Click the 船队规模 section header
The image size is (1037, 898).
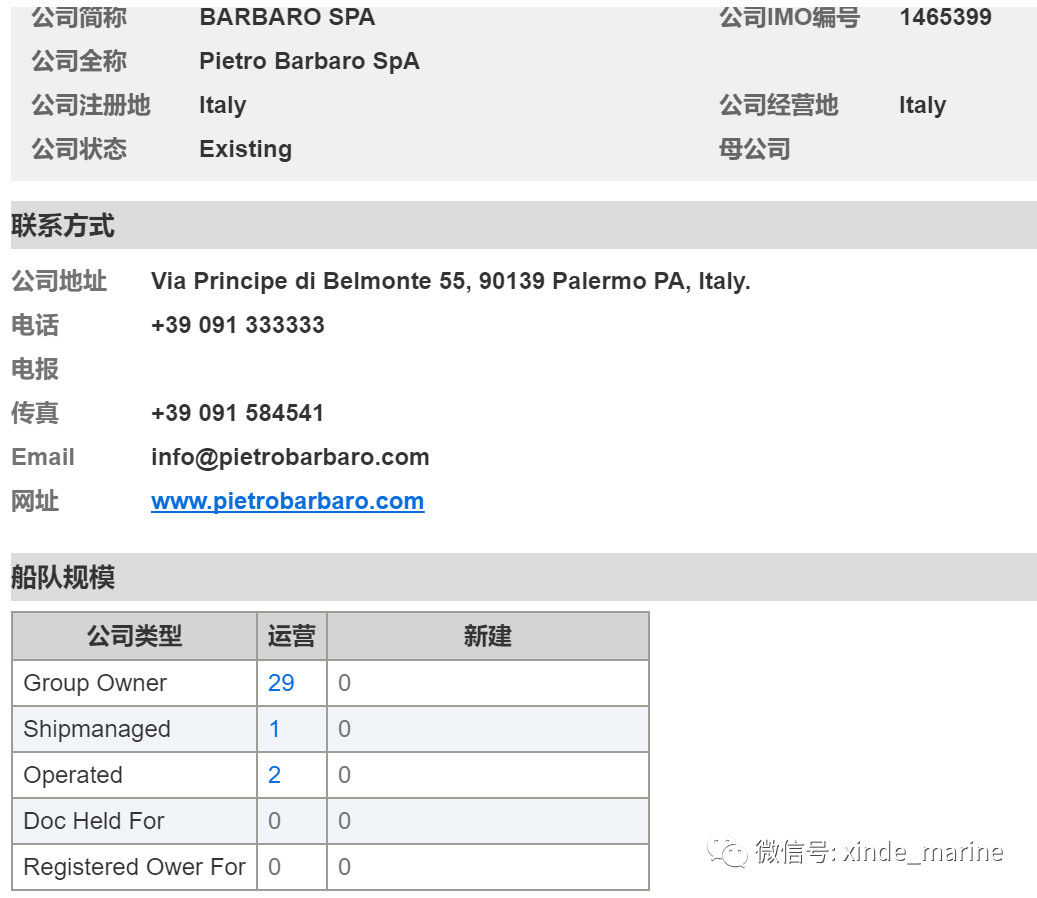coord(63,577)
